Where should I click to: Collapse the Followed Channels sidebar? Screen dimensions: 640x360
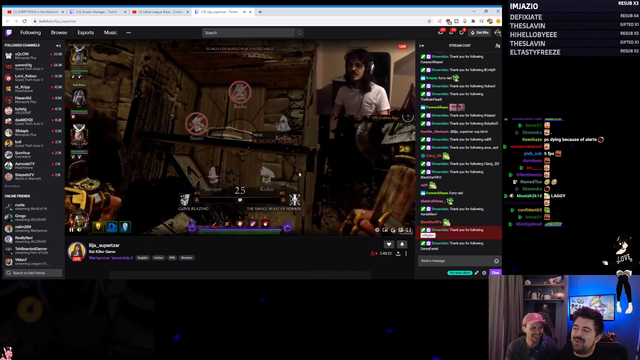(58, 46)
